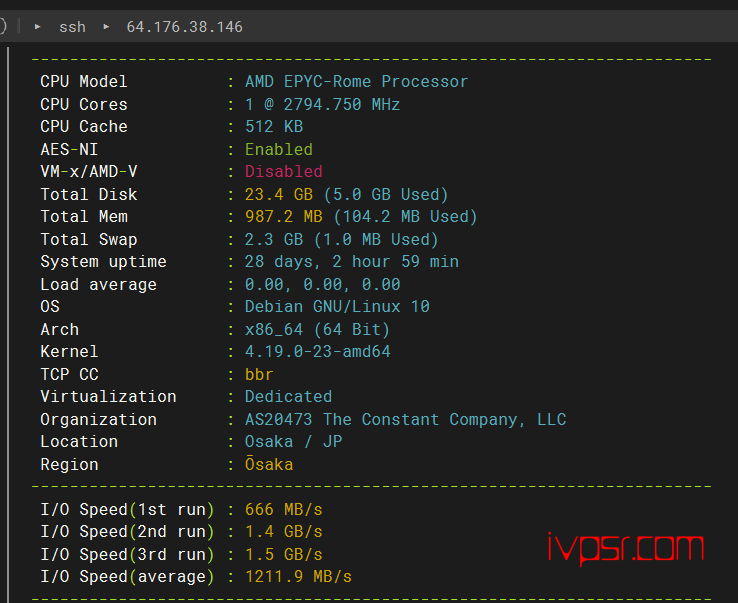
Task: Click the red 'Disabled' value
Action: [283, 171]
